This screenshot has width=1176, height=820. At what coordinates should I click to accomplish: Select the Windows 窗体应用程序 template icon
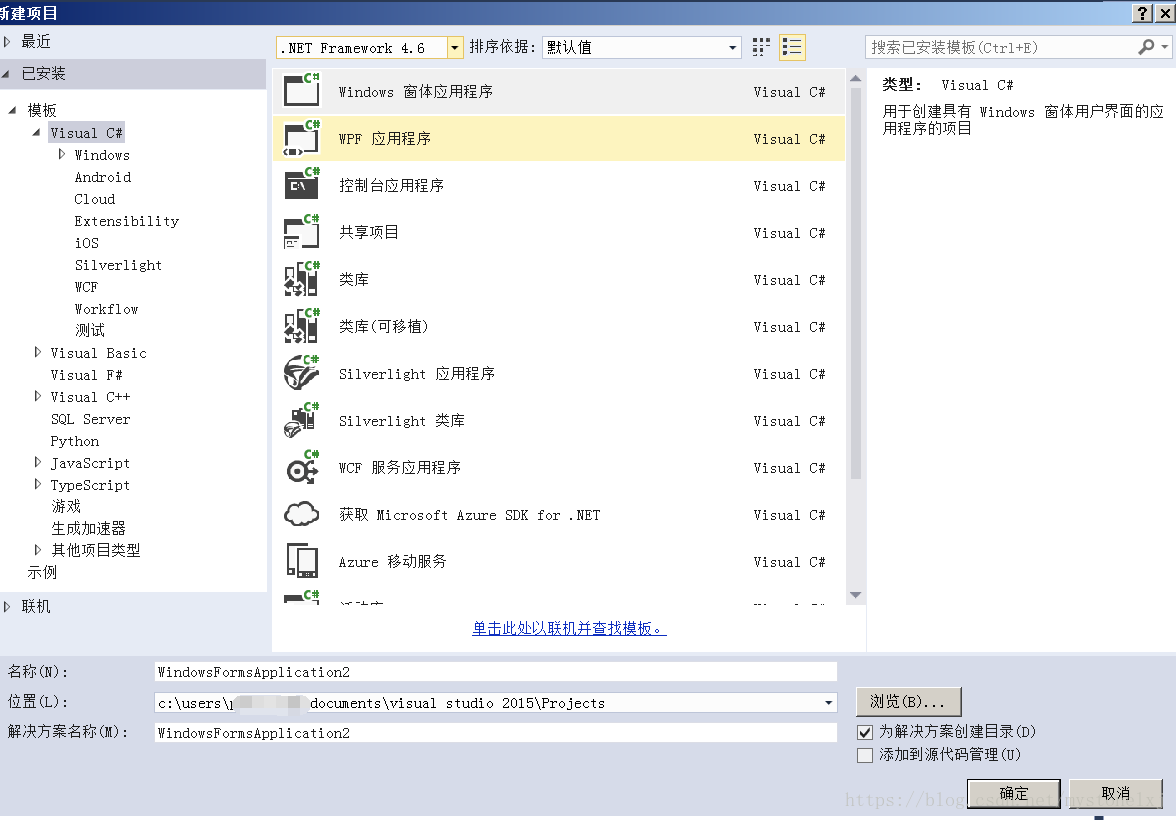(x=302, y=90)
